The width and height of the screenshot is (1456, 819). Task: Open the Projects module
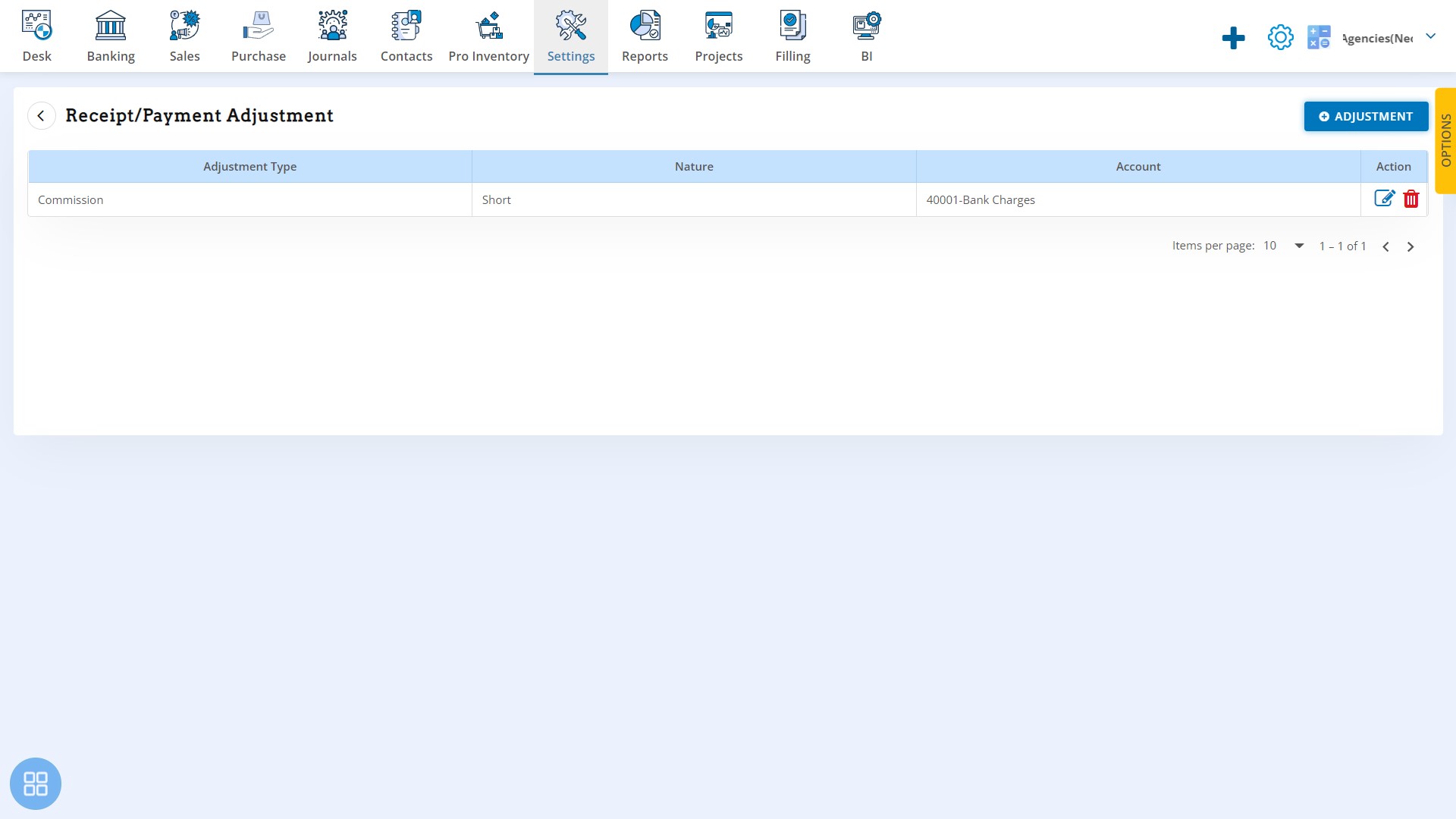[719, 36]
